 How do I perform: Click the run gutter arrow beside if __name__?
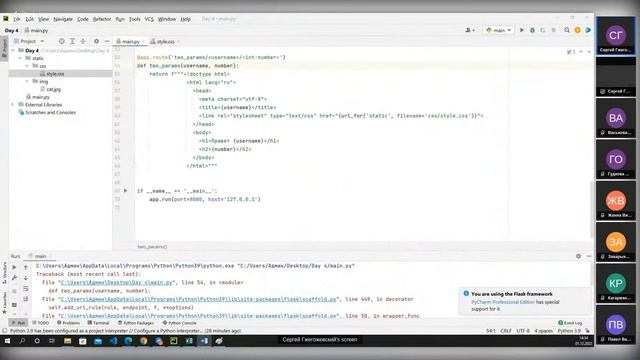coord(125,191)
